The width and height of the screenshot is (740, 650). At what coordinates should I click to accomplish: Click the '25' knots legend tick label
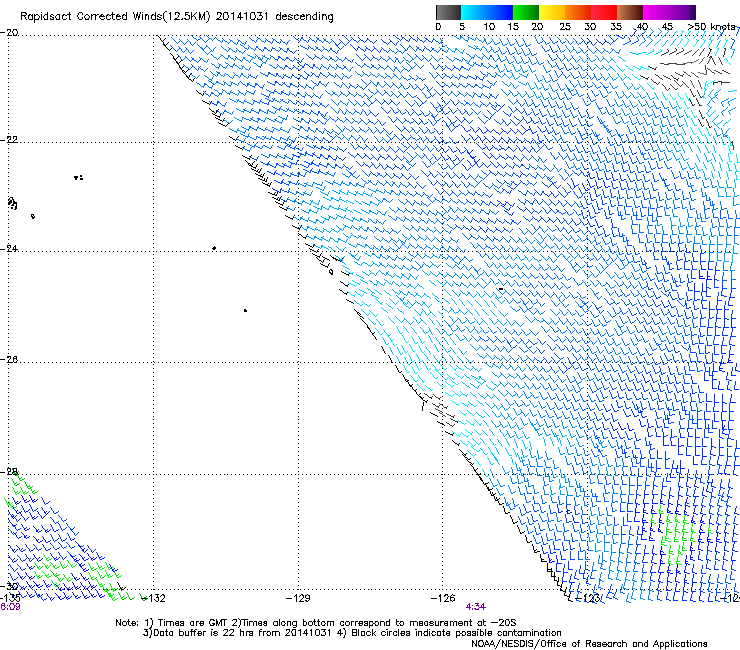point(565,27)
